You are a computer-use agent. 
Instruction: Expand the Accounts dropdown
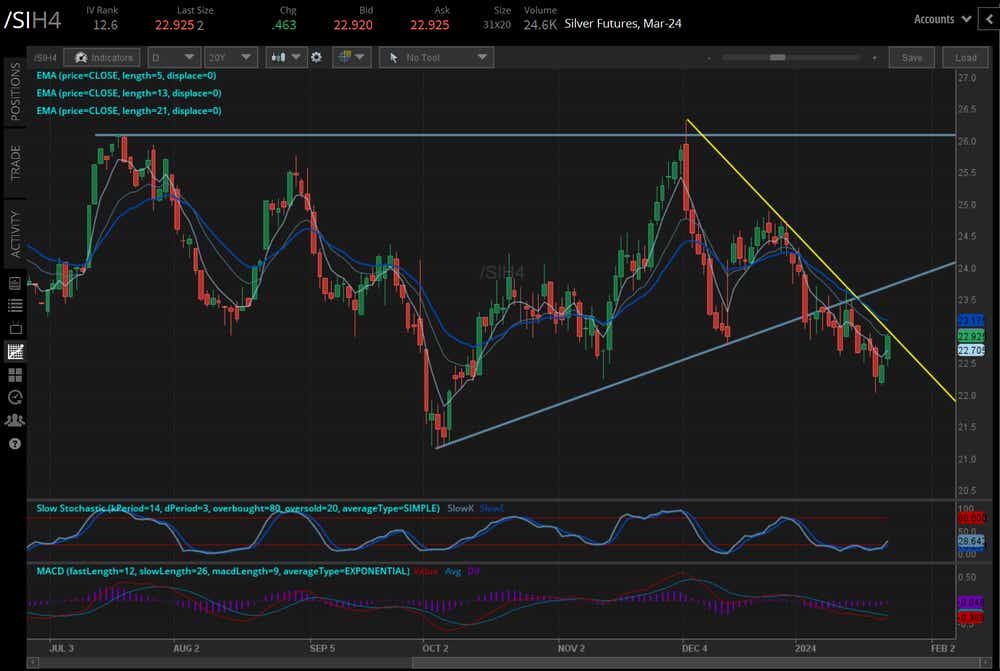tap(943, 19)
